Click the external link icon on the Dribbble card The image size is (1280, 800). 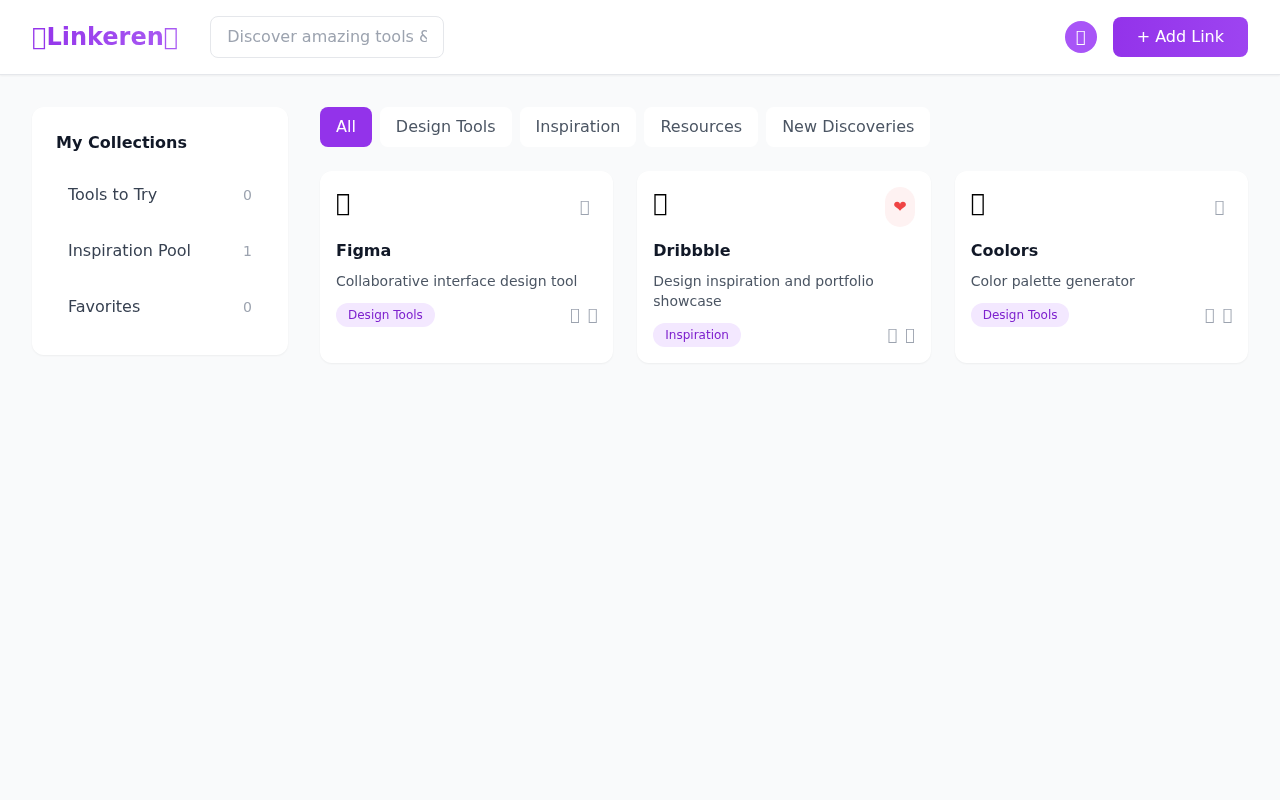tap(892, 335)
